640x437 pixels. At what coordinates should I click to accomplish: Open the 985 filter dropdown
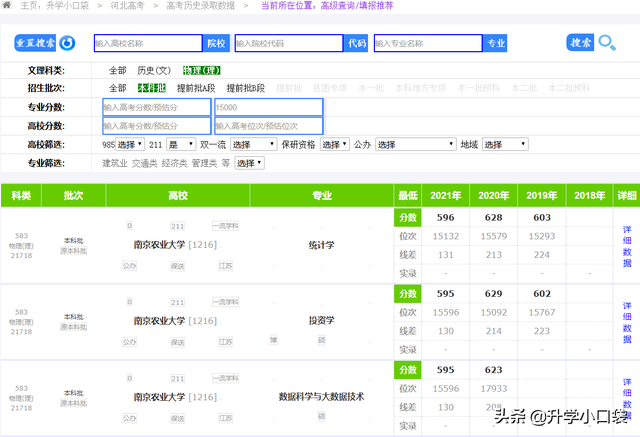(130, 144)
